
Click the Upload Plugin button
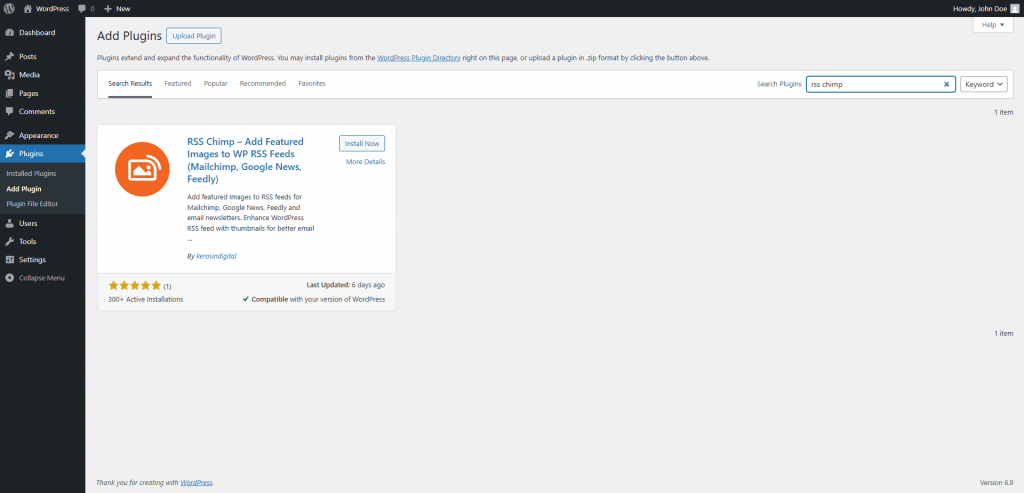coord(194,36)
